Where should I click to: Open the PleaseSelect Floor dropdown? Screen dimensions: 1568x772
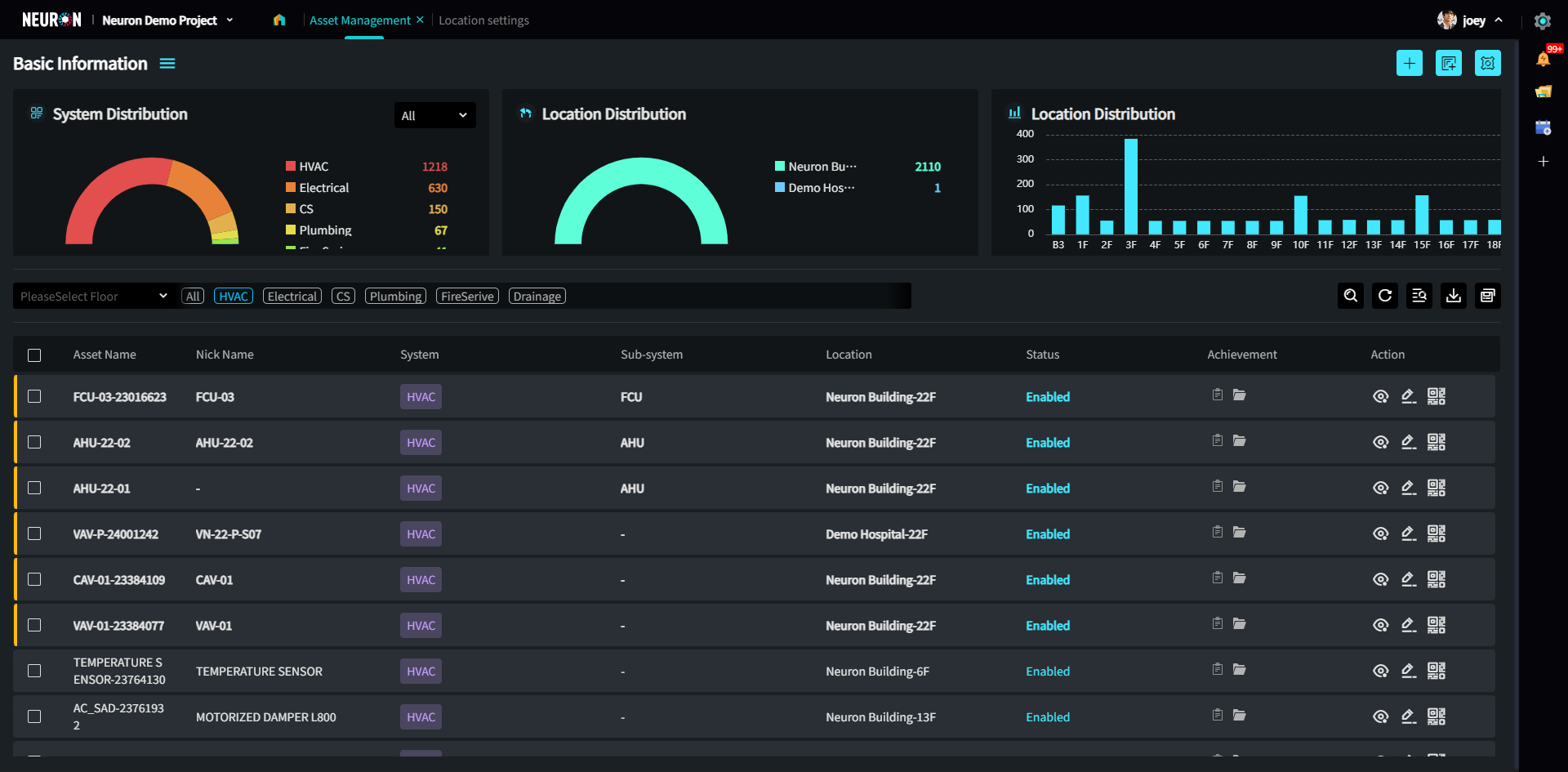click(94, 296)
